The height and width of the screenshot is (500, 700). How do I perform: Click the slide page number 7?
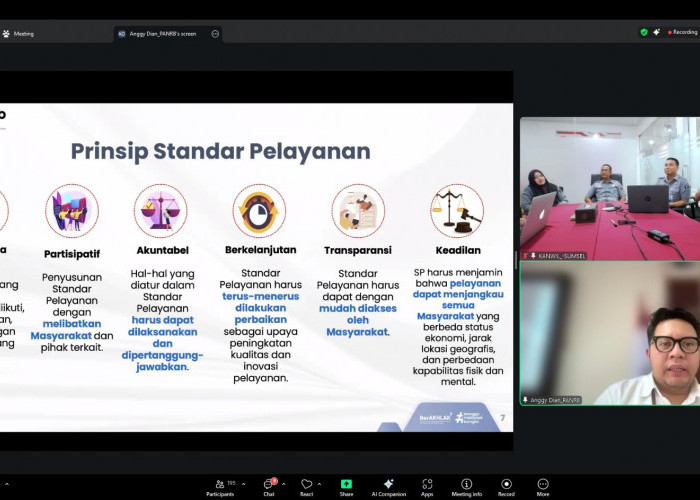(503, 418)
